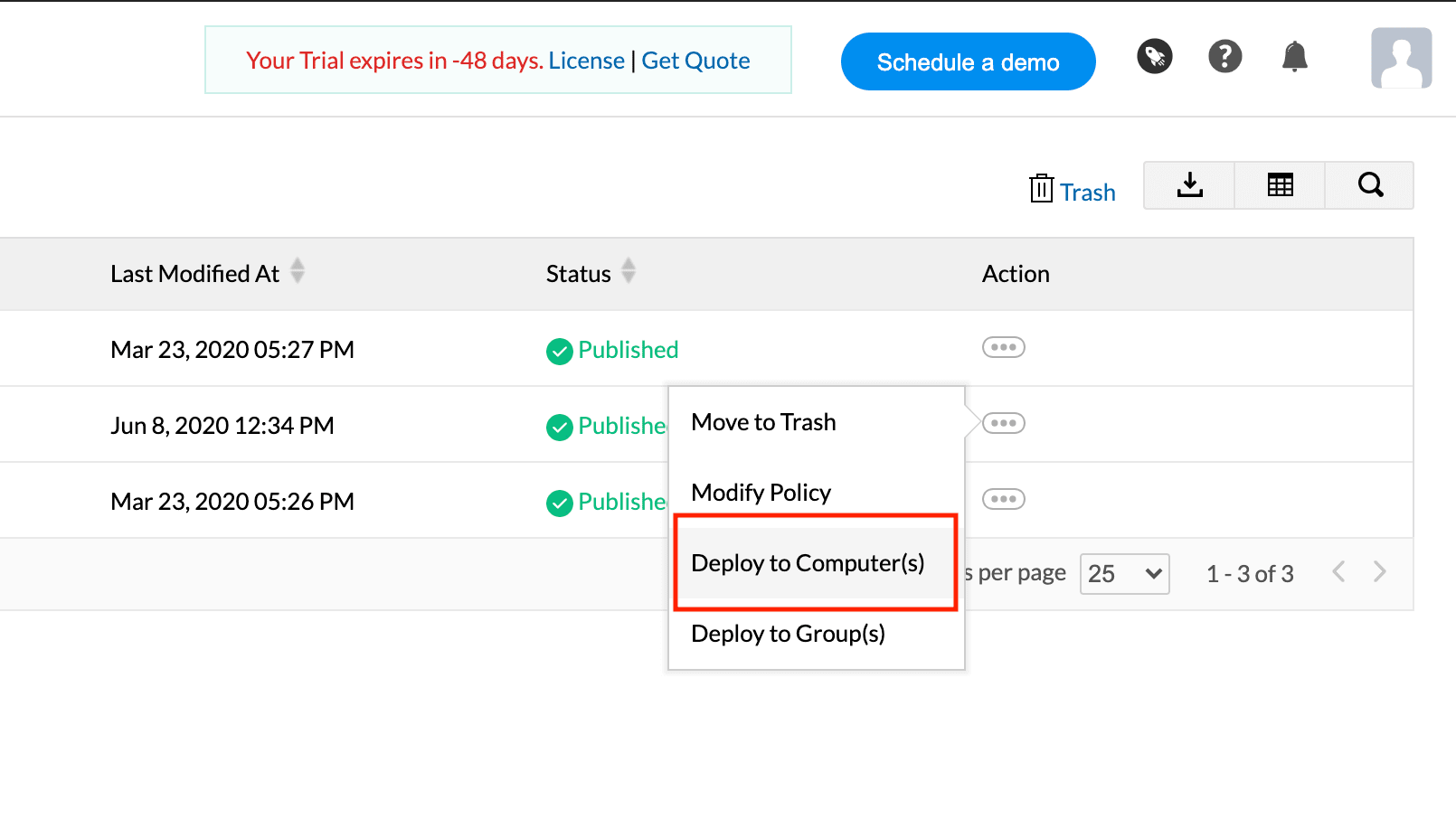Expand the rows per page dropdown
Image resolution: width=1456 pixels, height=819 pixels.
tap(1124, 574)
